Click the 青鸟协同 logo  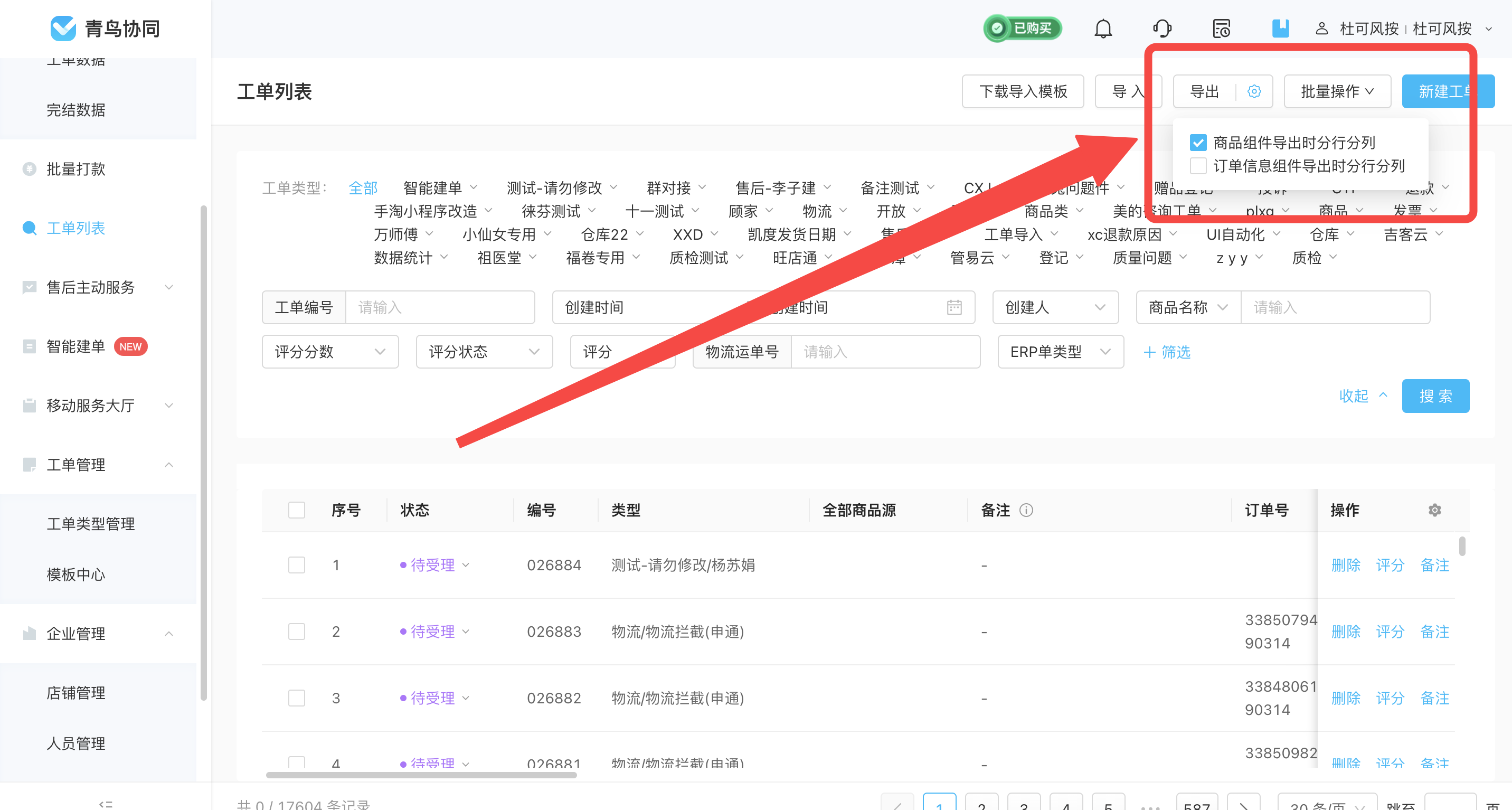(x=106, y=28)
